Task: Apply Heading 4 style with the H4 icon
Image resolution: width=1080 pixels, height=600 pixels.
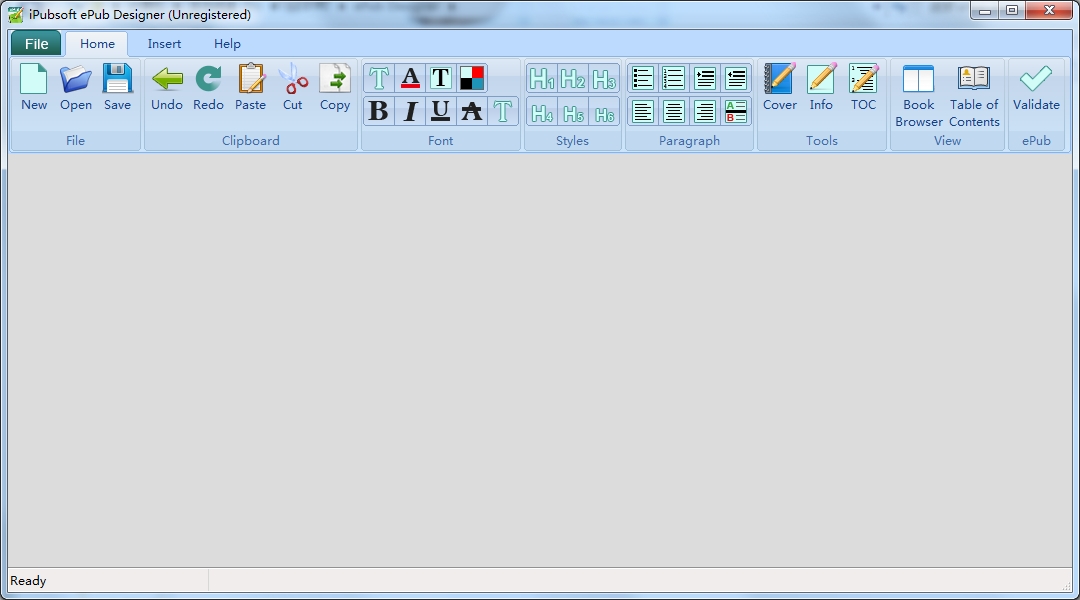Action: [542, 112]
